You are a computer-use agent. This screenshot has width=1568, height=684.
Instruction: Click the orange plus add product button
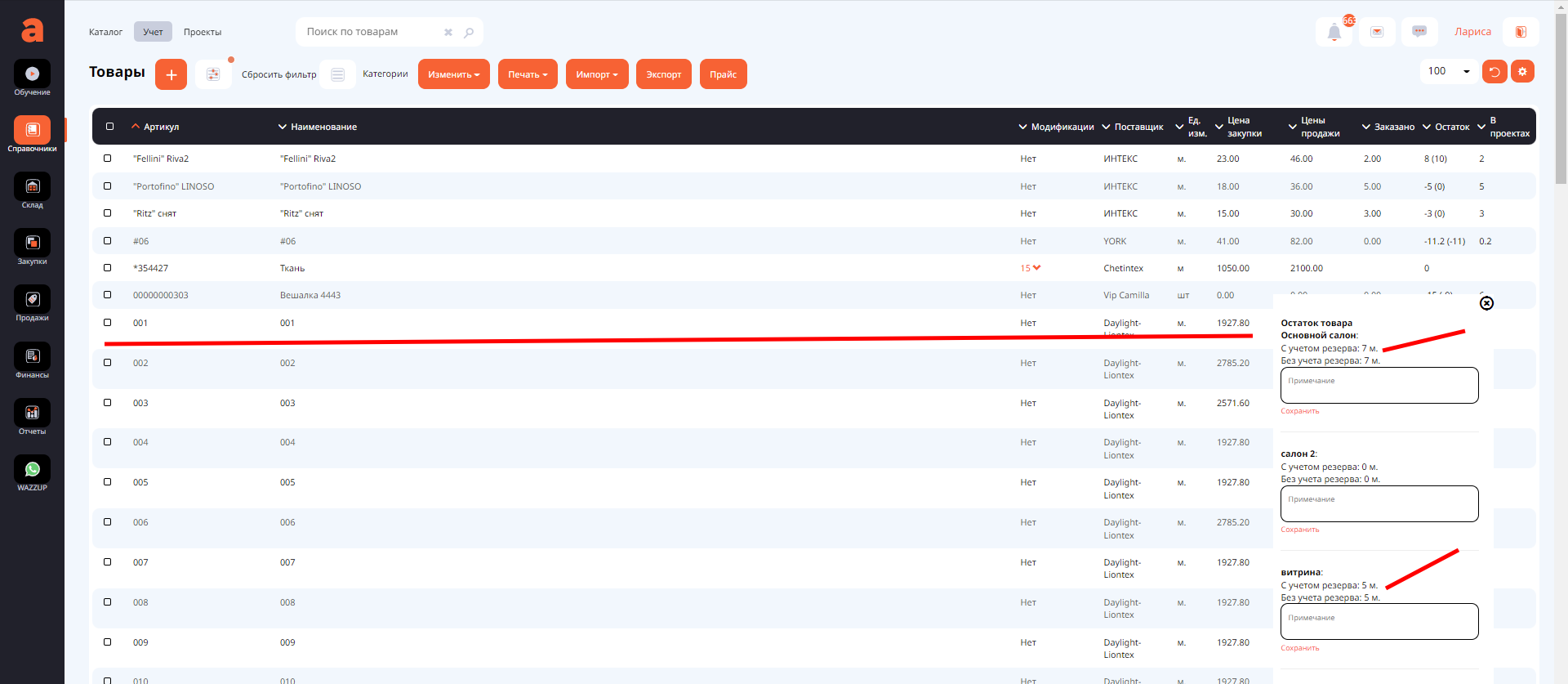[x=171, y=74]
